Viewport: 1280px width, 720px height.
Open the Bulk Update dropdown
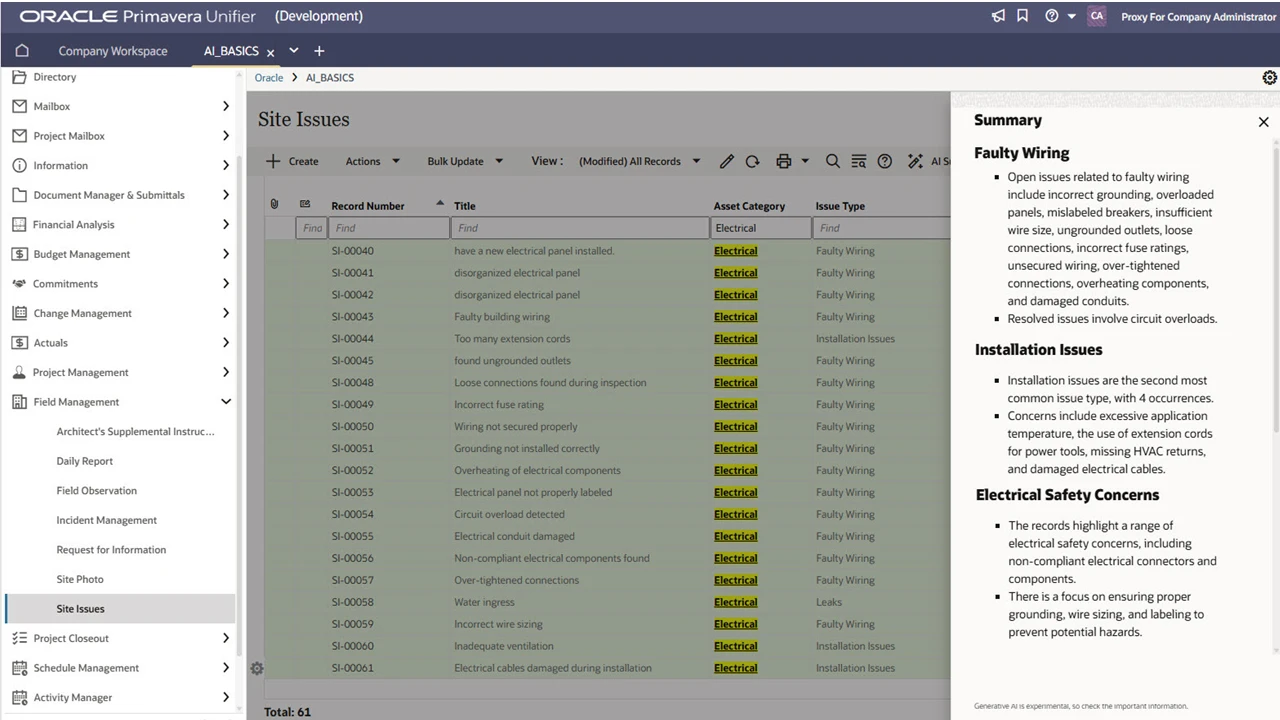coord(464,161)
